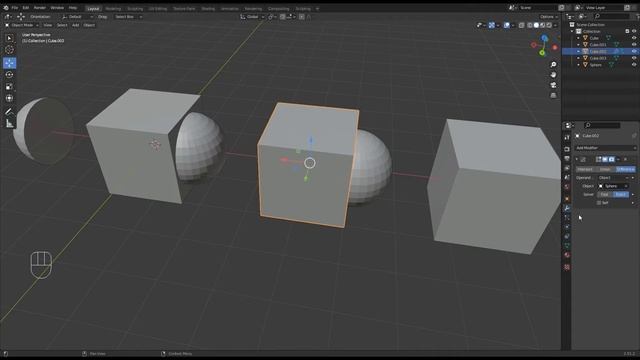Open the Object Mode dropdown
The image size is (640, 360).
coord(22,25)
